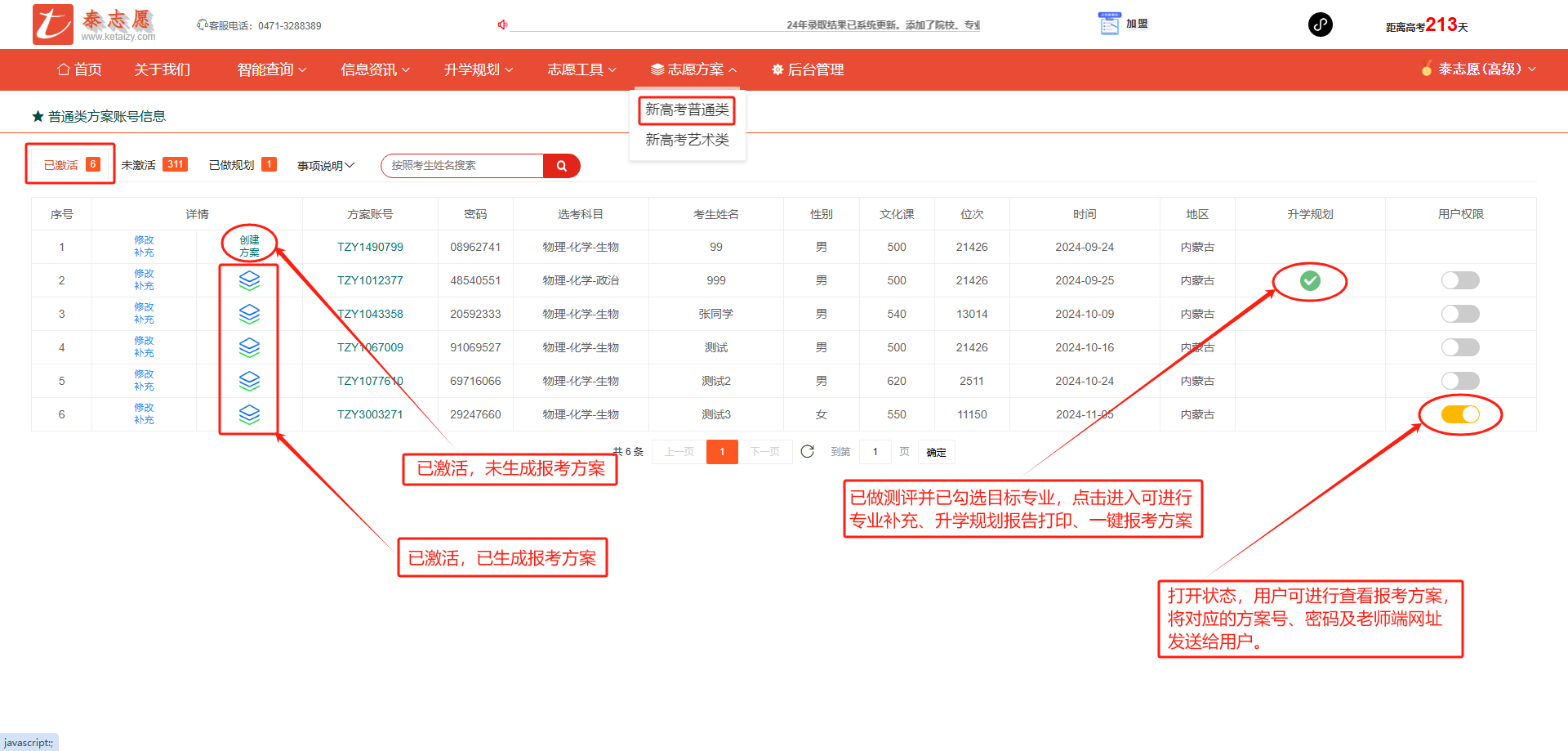Open 后台管理 from the navigation bar
This screenshot has width=1568, height=751.
tap(808, 70)
